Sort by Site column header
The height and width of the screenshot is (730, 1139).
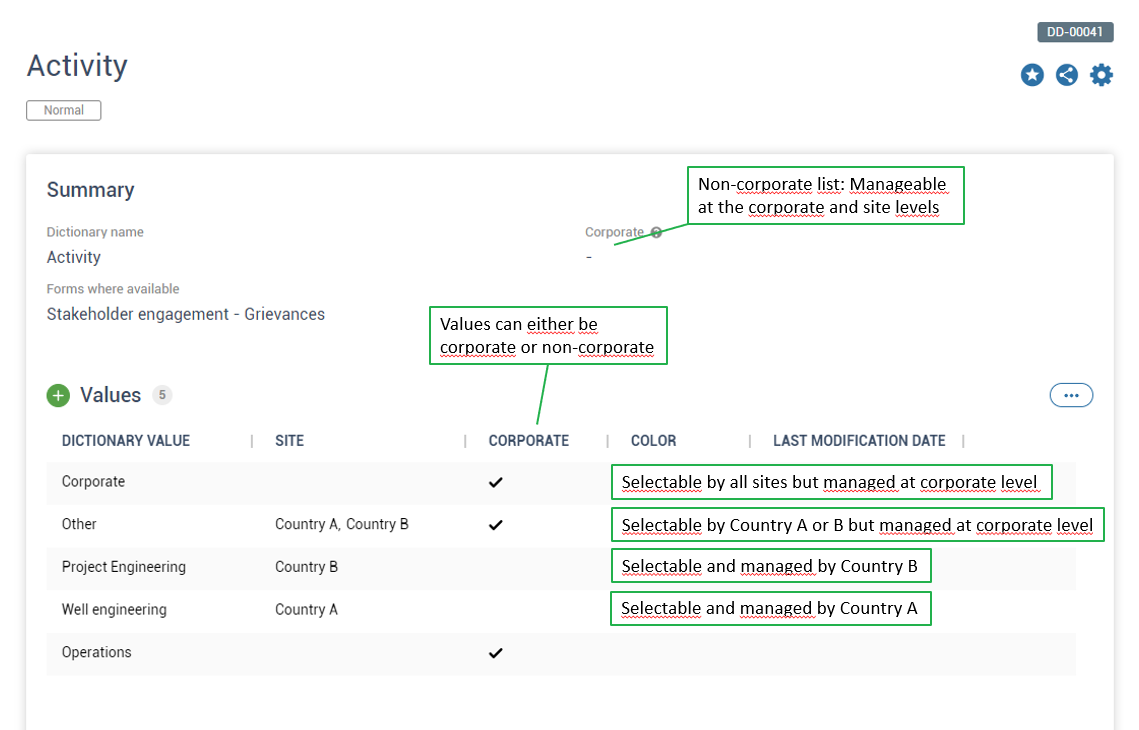tap(289, 441)
